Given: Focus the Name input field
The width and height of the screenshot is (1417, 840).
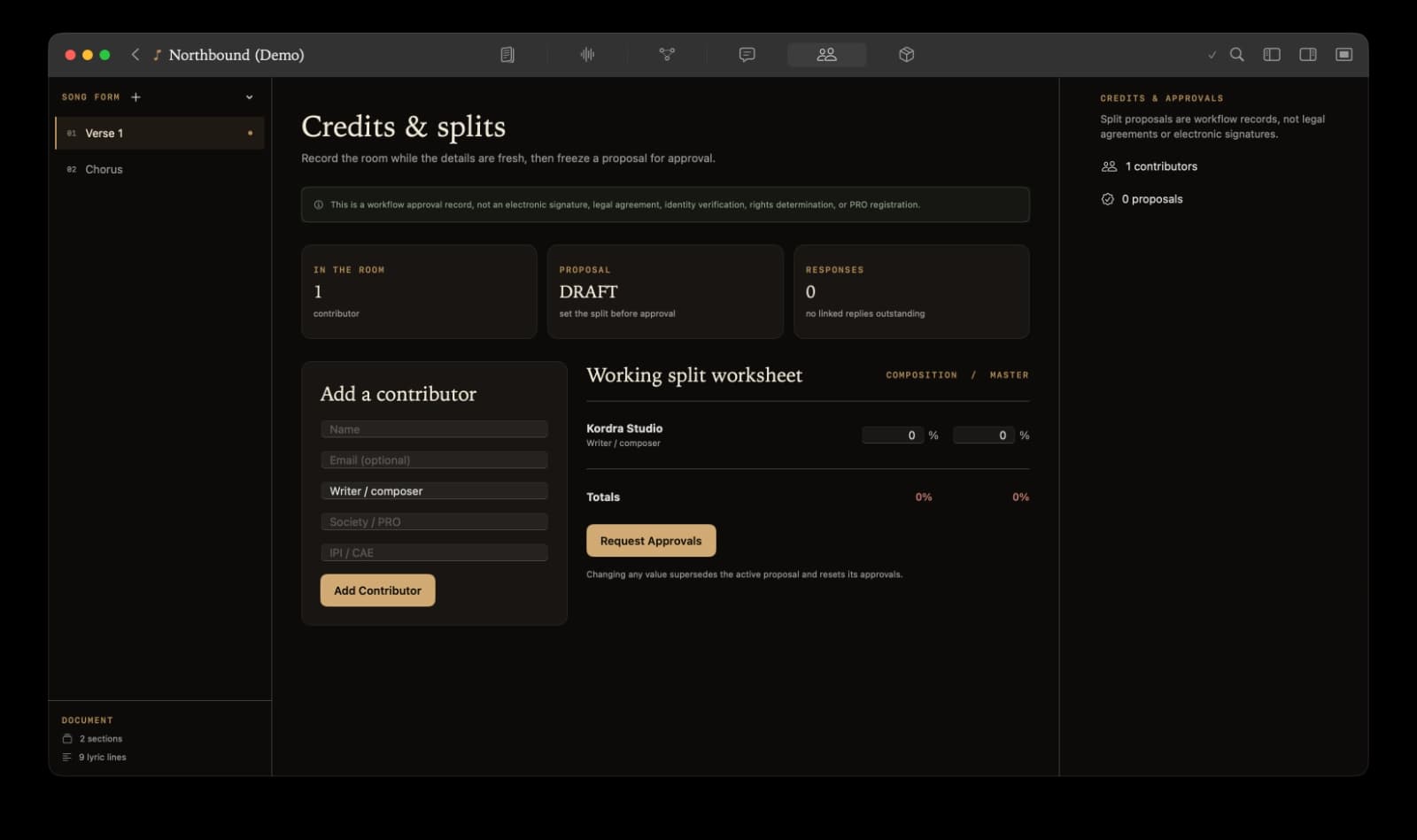Looking at the screenshot, I should 434,429.
